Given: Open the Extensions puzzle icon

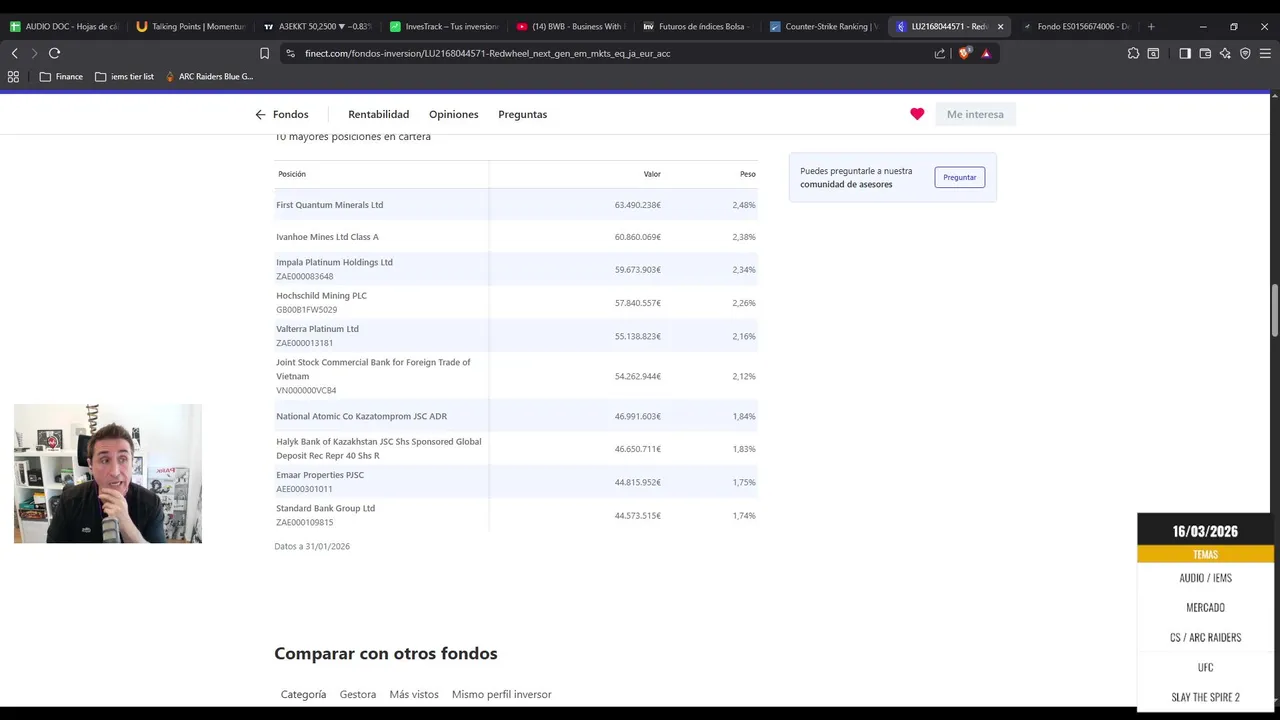Looking at the screenshot, I should [x=1133, y=53].
